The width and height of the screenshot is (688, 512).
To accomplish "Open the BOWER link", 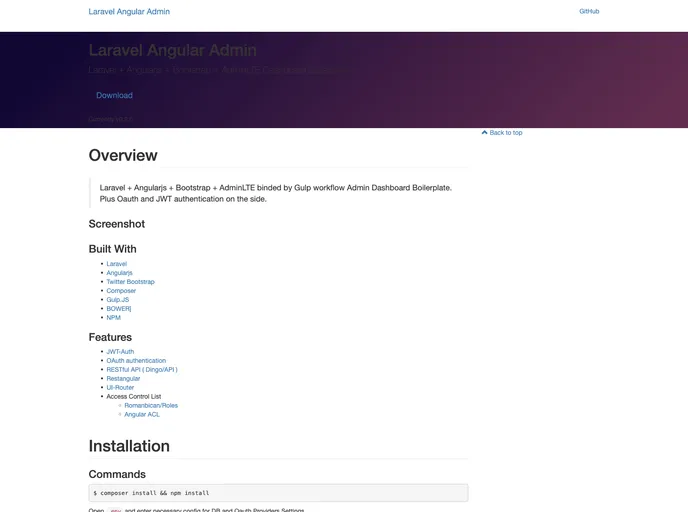I will click(118, 308).
